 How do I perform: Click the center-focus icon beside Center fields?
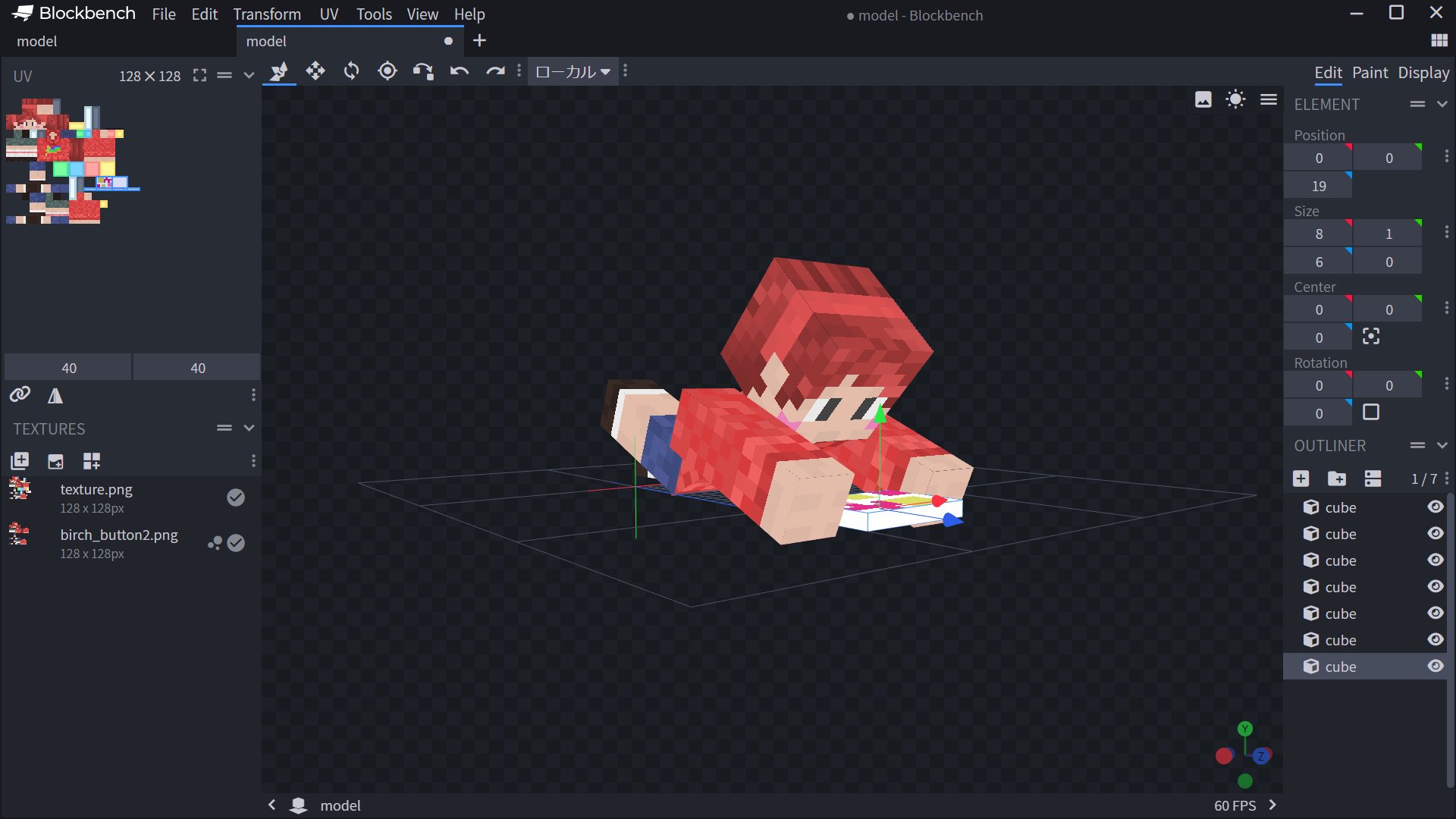(x=1371, y=337)
